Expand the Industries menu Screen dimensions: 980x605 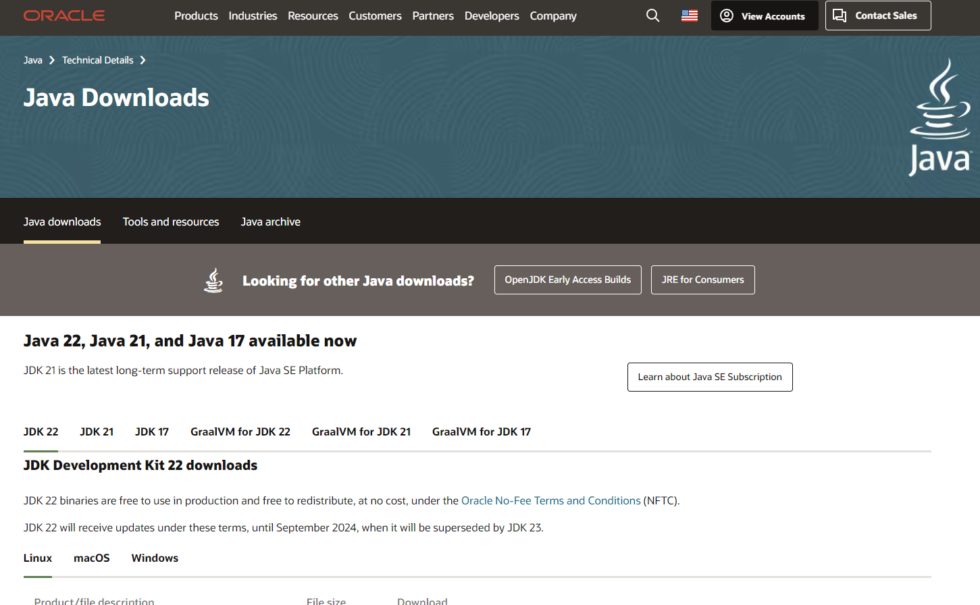click(253, 16)
